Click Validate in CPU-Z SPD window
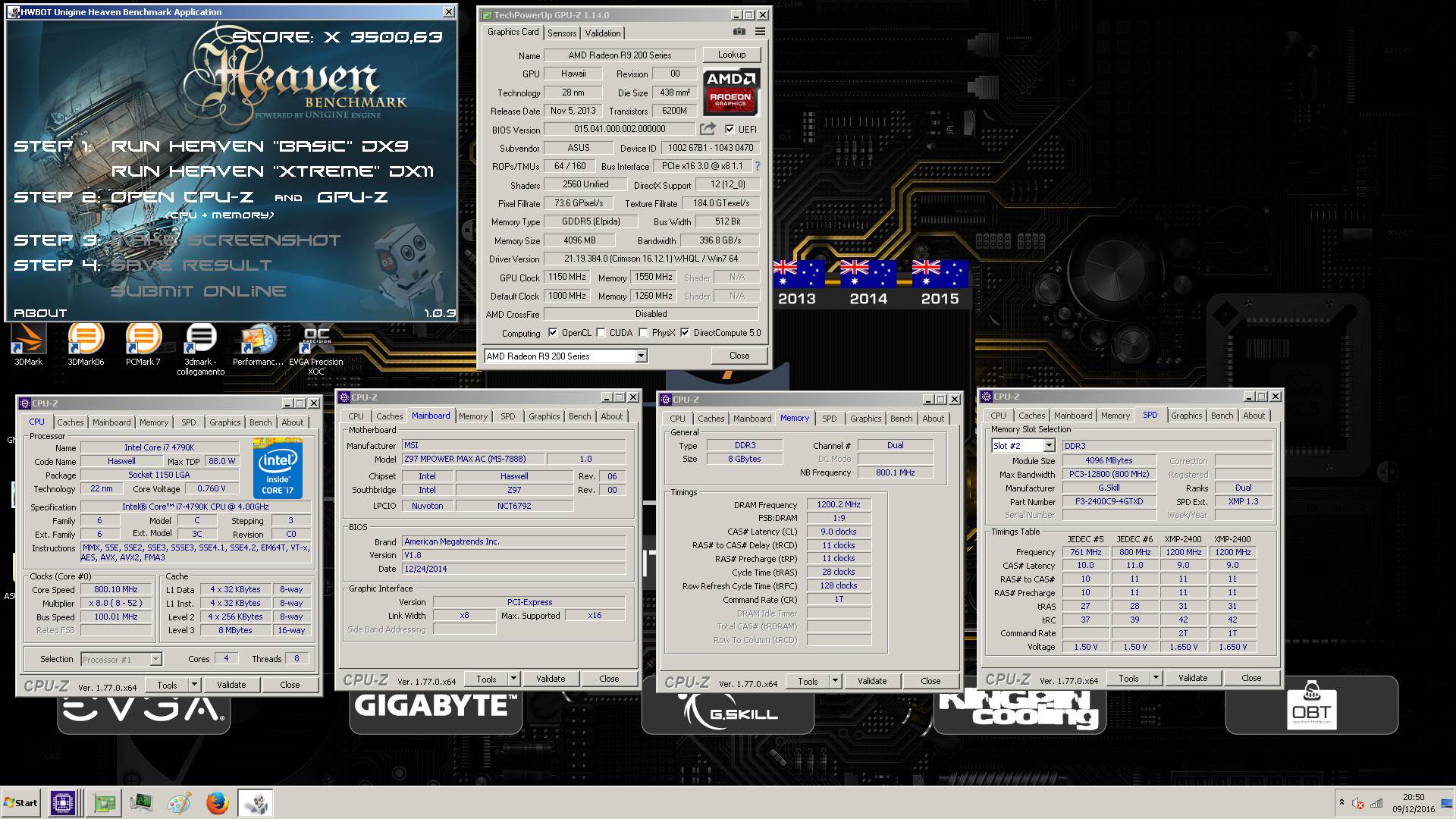 point(1193,678)
